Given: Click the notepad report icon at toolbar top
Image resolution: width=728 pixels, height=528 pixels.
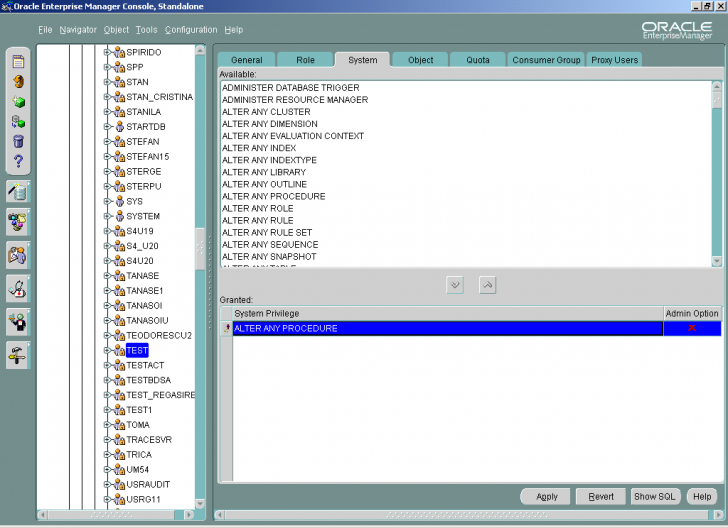Looking at the screenshot, I should pos(18,61).
